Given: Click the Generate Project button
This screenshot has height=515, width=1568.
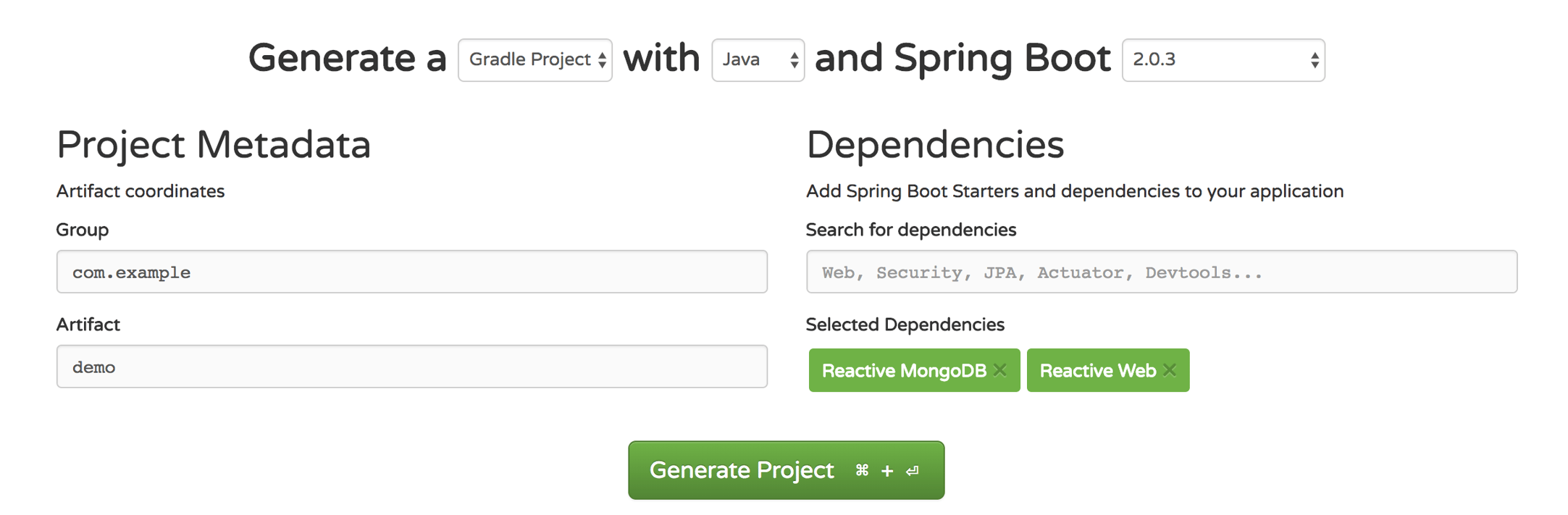Looking at the screenshot, I should [787, 470].
